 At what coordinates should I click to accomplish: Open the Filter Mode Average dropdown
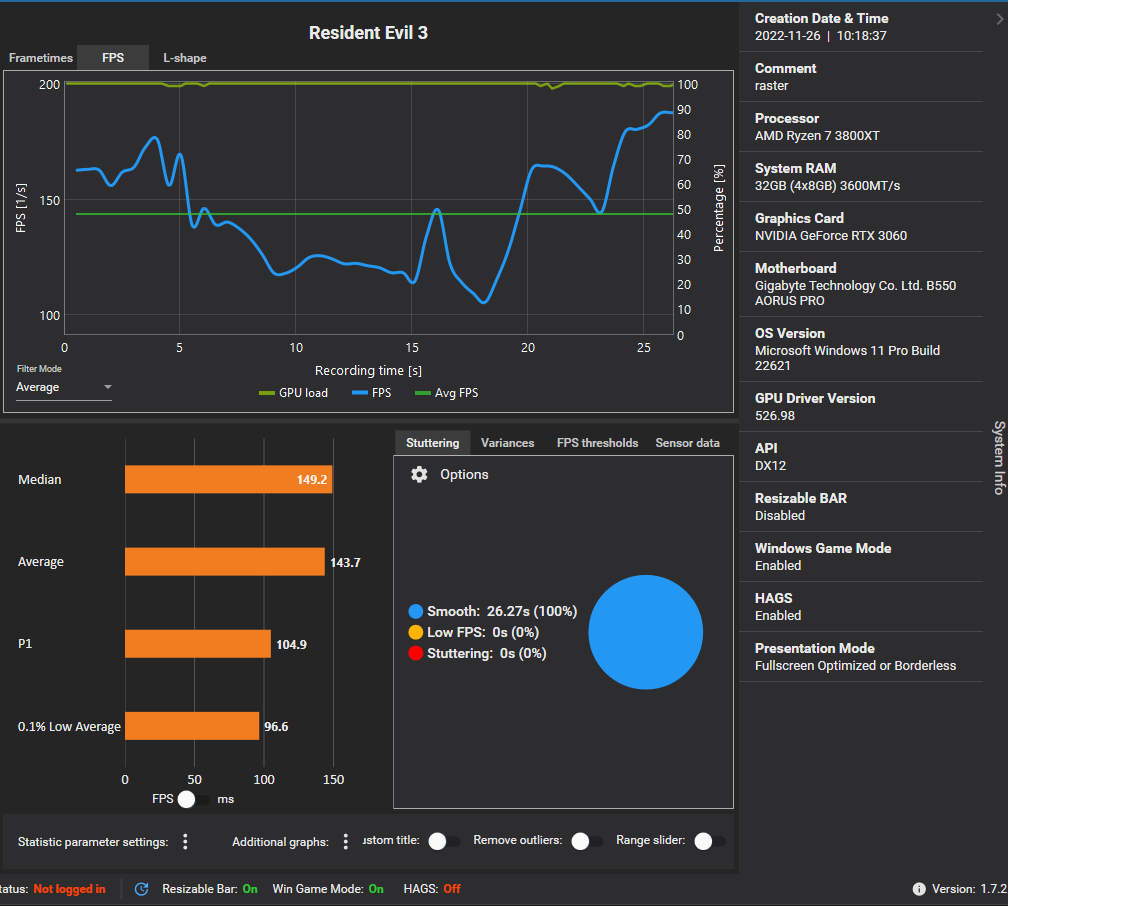[x=64, y=388]
